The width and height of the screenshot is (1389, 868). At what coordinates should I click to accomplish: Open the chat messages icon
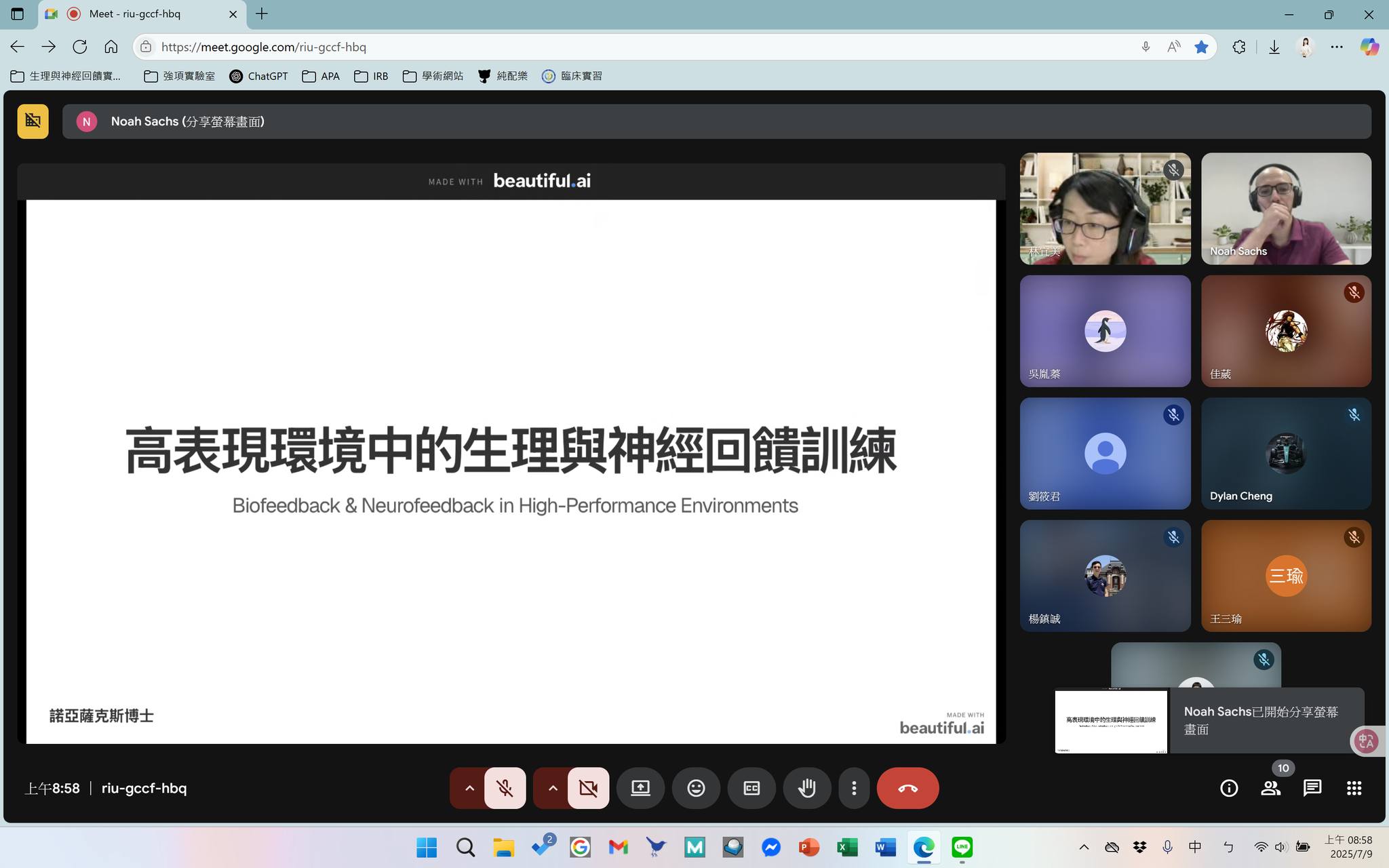coord(1312,788)
